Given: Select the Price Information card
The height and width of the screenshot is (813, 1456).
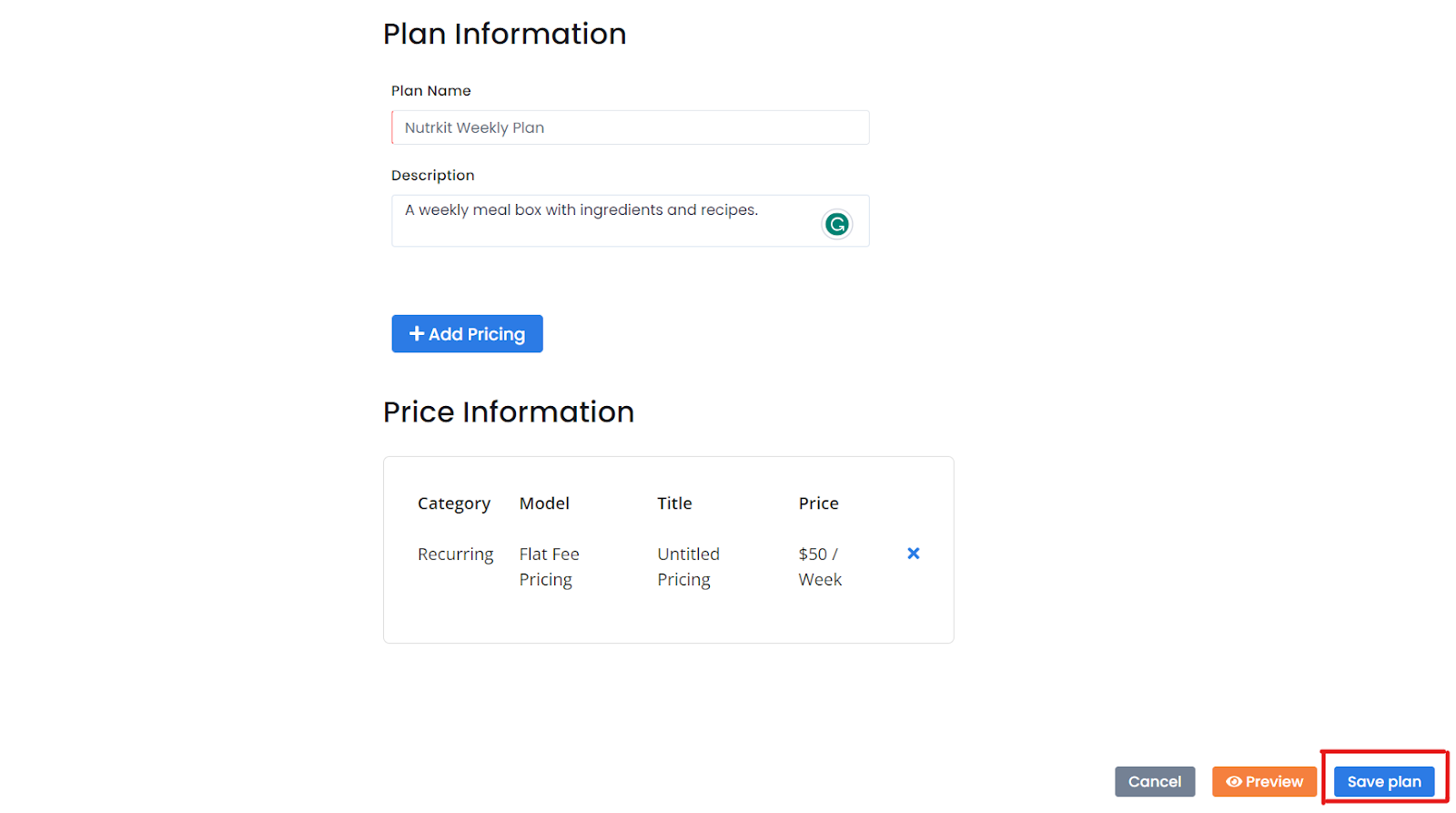Looking at the screenshot, I should [x=668, y=549].
